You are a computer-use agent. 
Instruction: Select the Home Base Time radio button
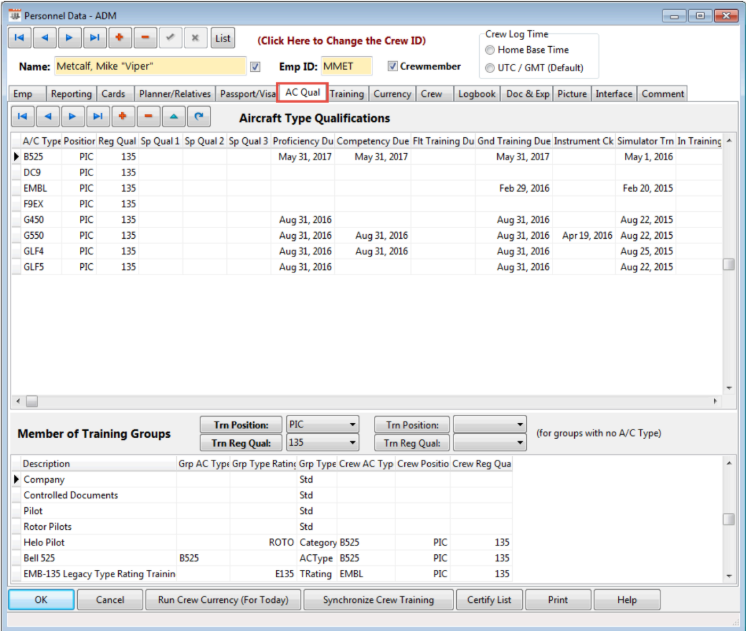(490, 50)
